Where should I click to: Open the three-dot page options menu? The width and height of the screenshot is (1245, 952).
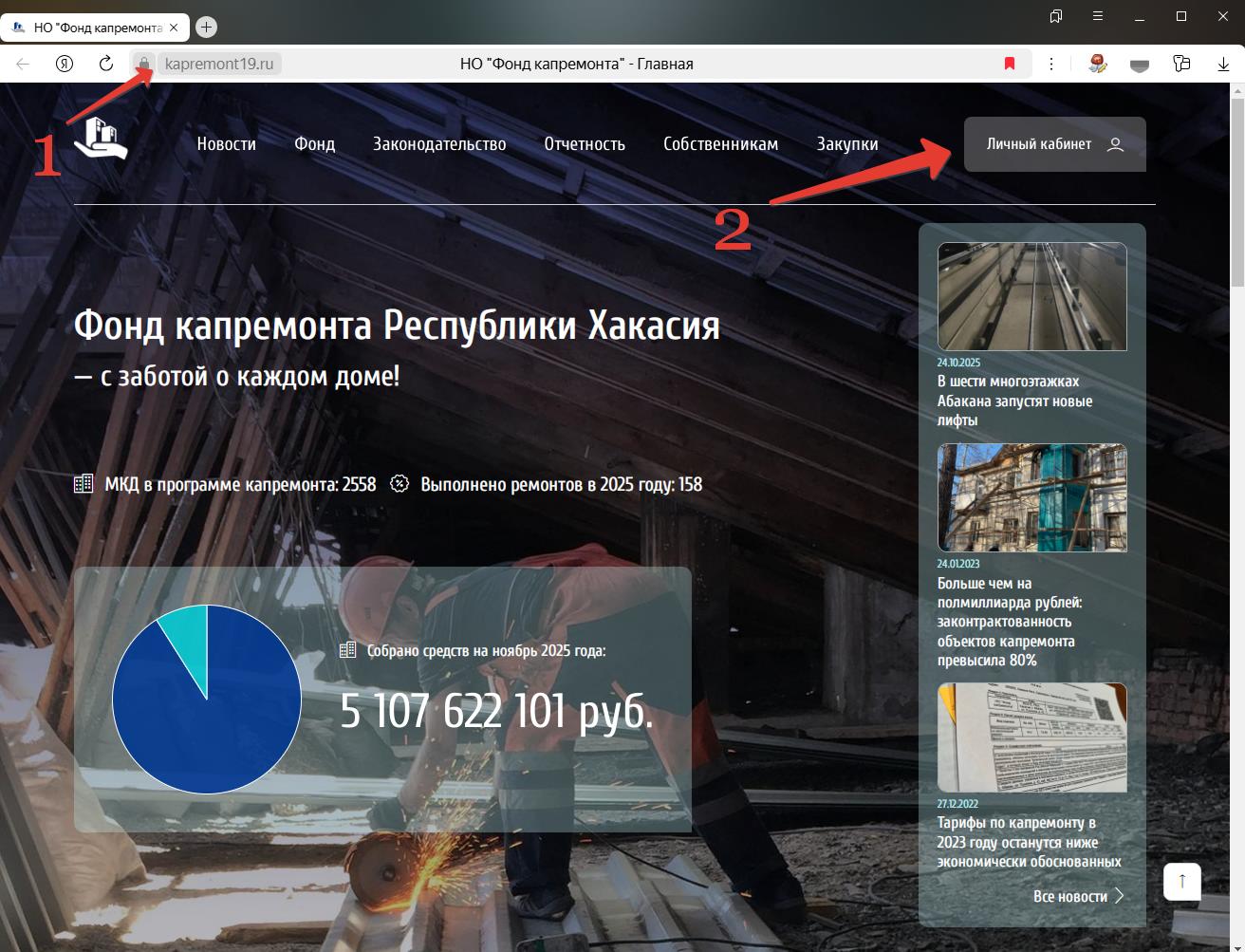(x=1051, y=64)
